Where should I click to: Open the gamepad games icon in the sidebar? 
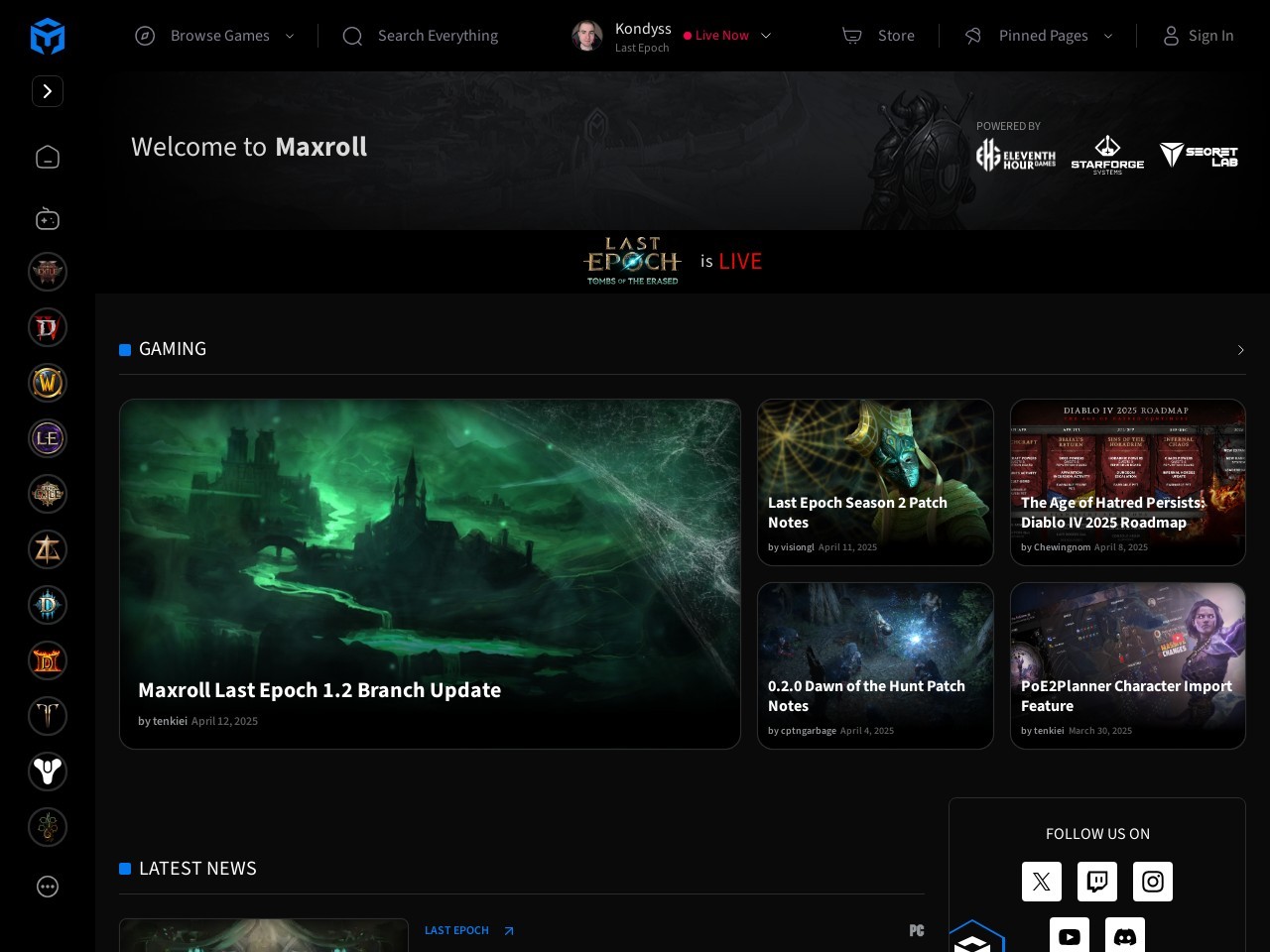48,218
